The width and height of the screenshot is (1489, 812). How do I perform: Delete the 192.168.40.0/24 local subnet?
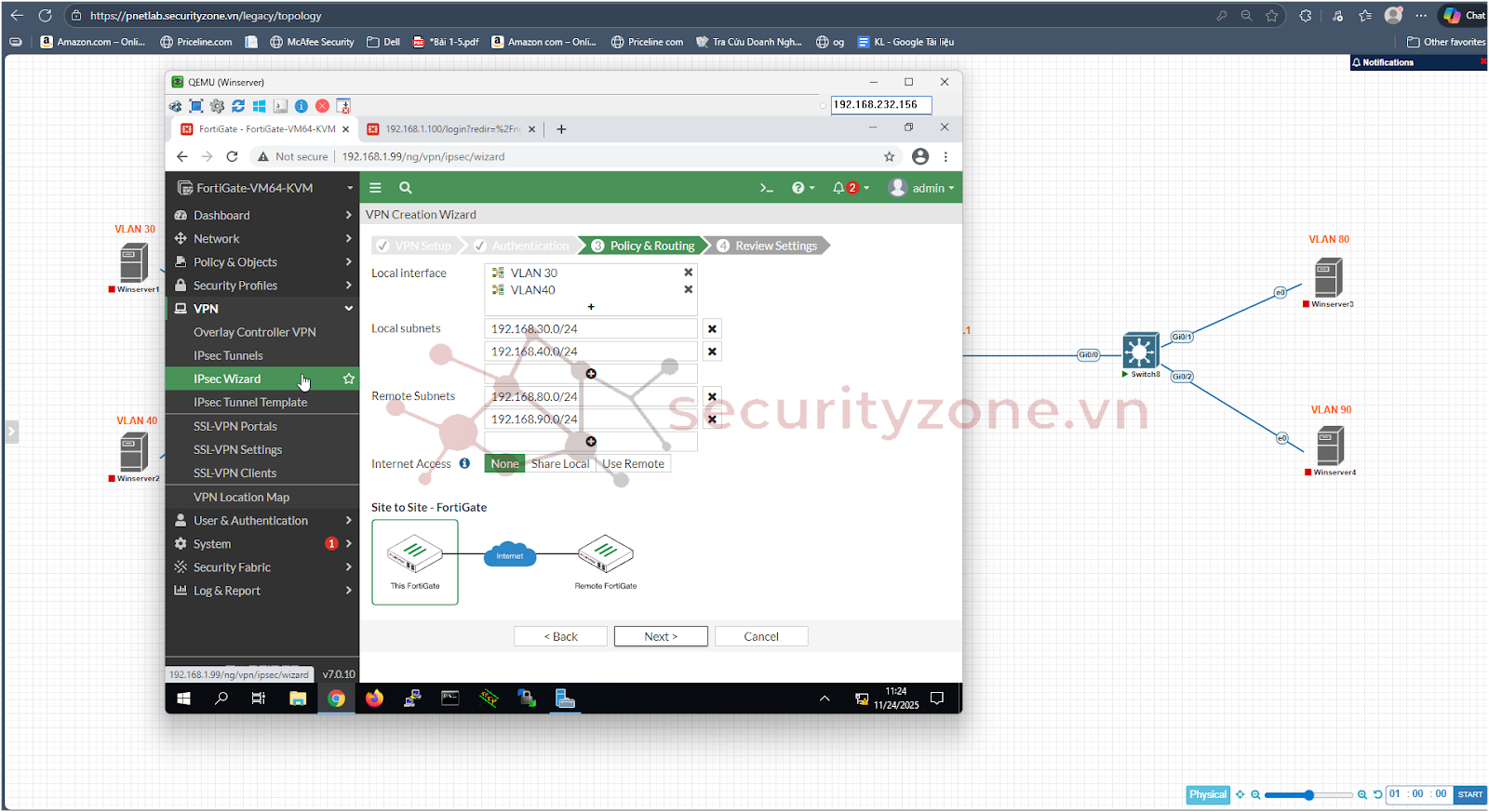(x=712, y=352)
